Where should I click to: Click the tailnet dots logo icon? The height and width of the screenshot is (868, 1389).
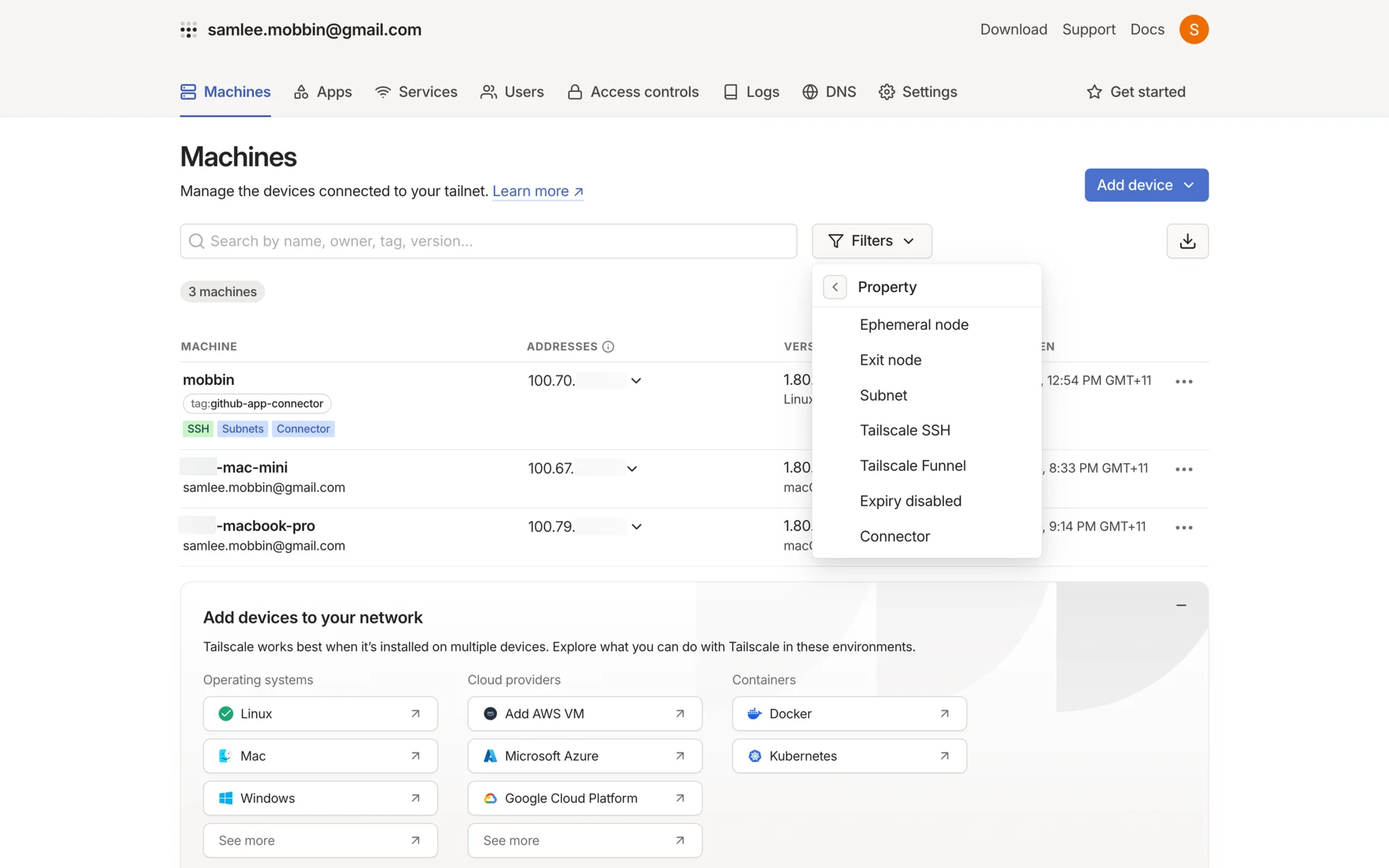188,30
